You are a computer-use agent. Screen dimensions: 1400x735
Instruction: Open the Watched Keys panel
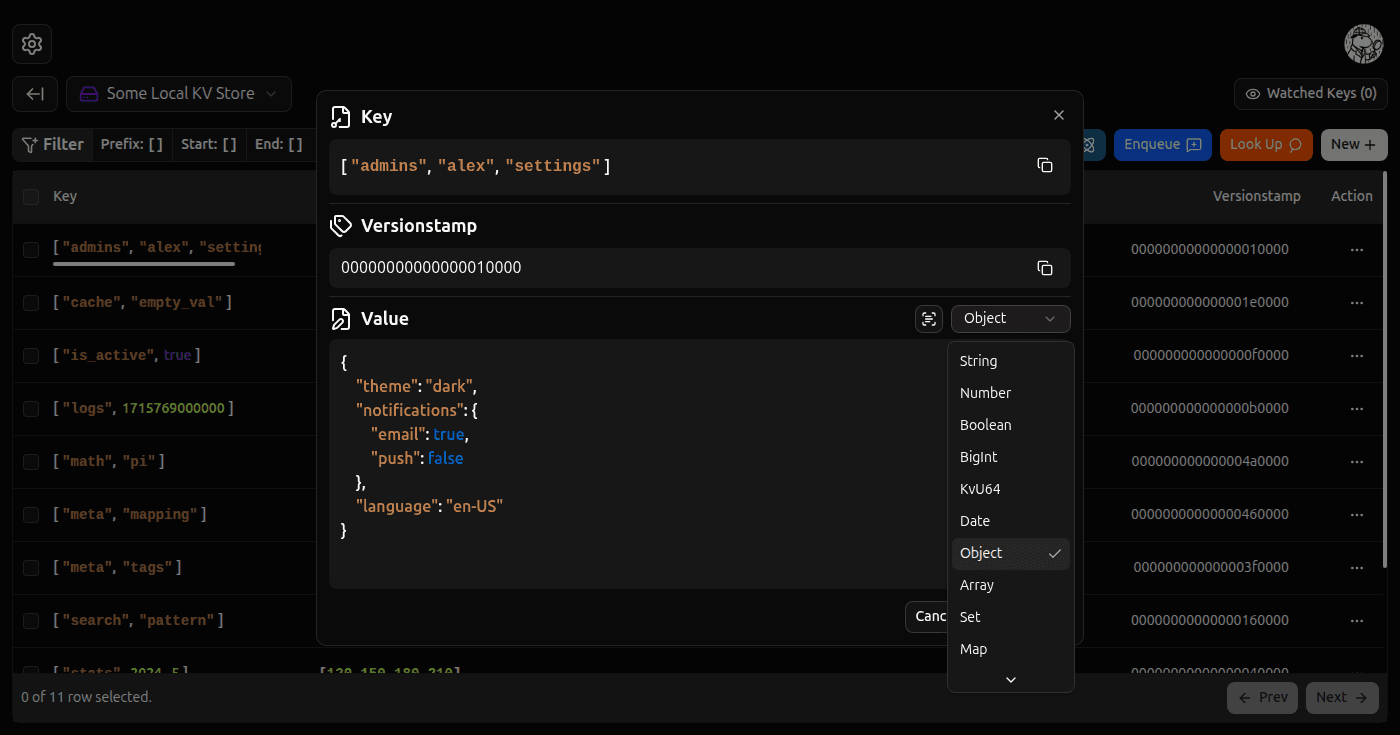[x=1310, y=94]
